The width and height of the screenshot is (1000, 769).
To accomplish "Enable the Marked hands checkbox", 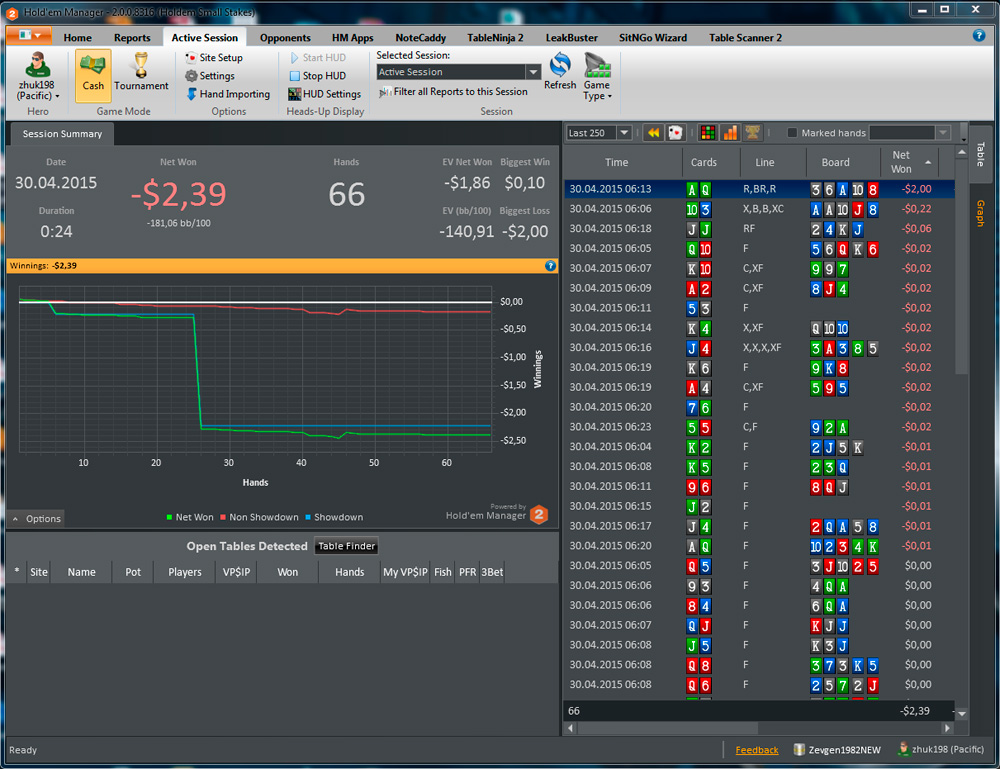I will pyautogui.click(x=792, y=133).
